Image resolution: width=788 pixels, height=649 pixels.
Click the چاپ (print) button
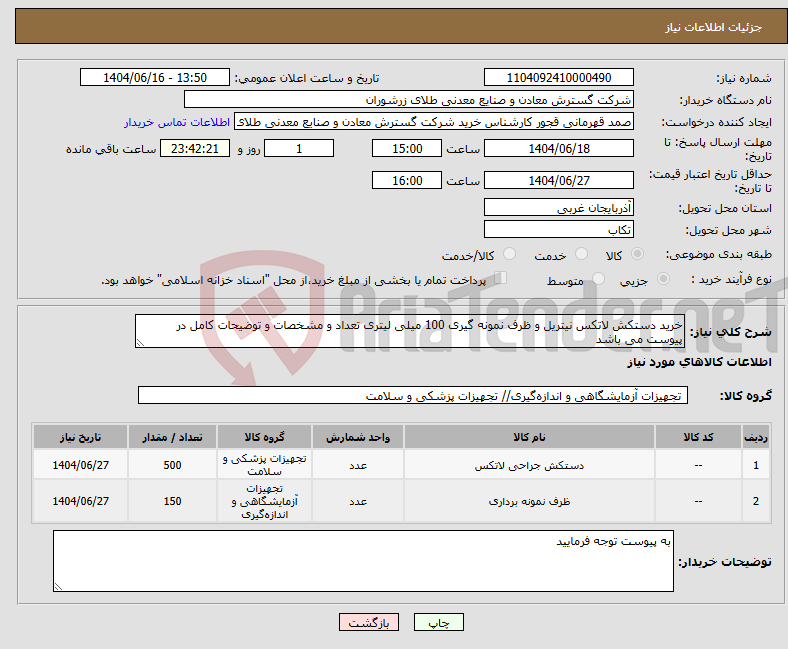coord(438,622)
